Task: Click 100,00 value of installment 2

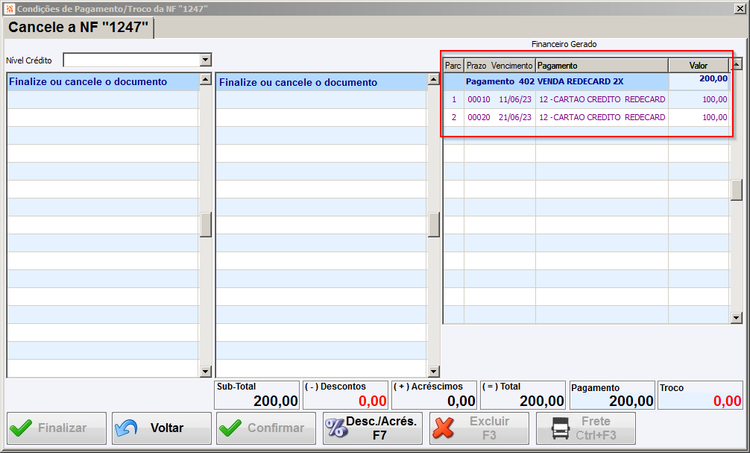Action: (715, 117)
